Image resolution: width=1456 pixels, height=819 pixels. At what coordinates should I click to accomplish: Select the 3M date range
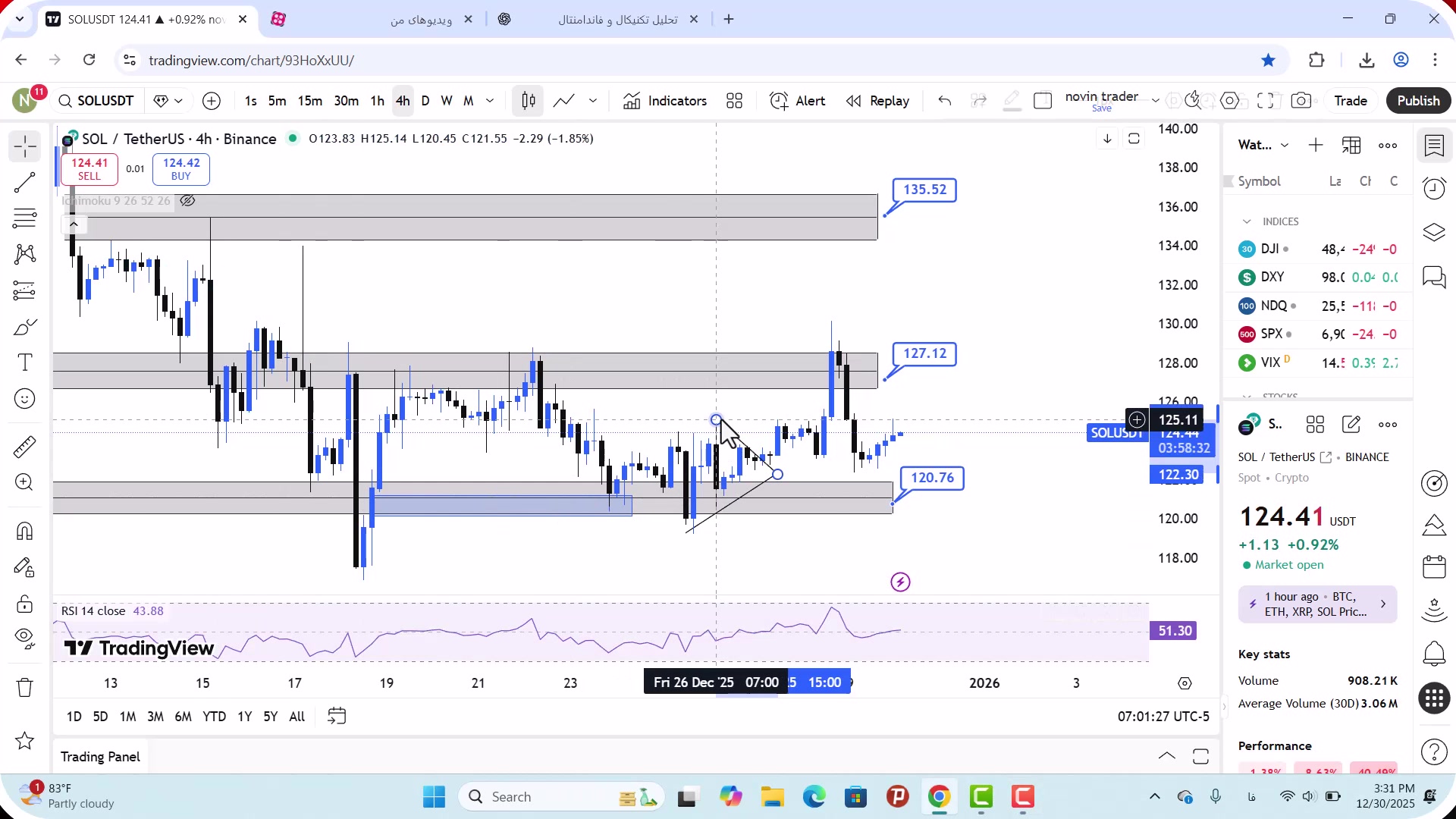tap(155, 717)
